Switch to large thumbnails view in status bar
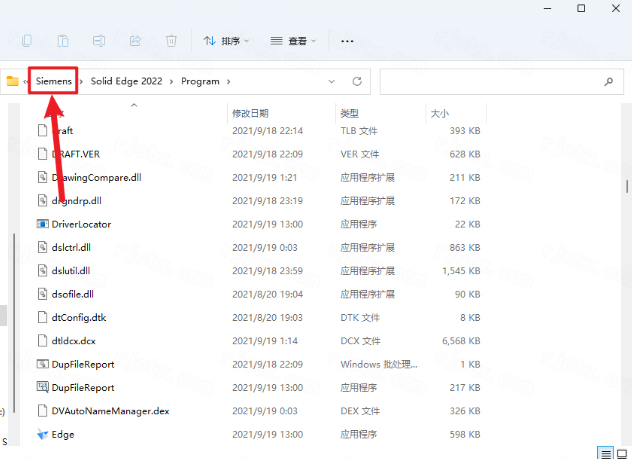 (x=621, y=451)
